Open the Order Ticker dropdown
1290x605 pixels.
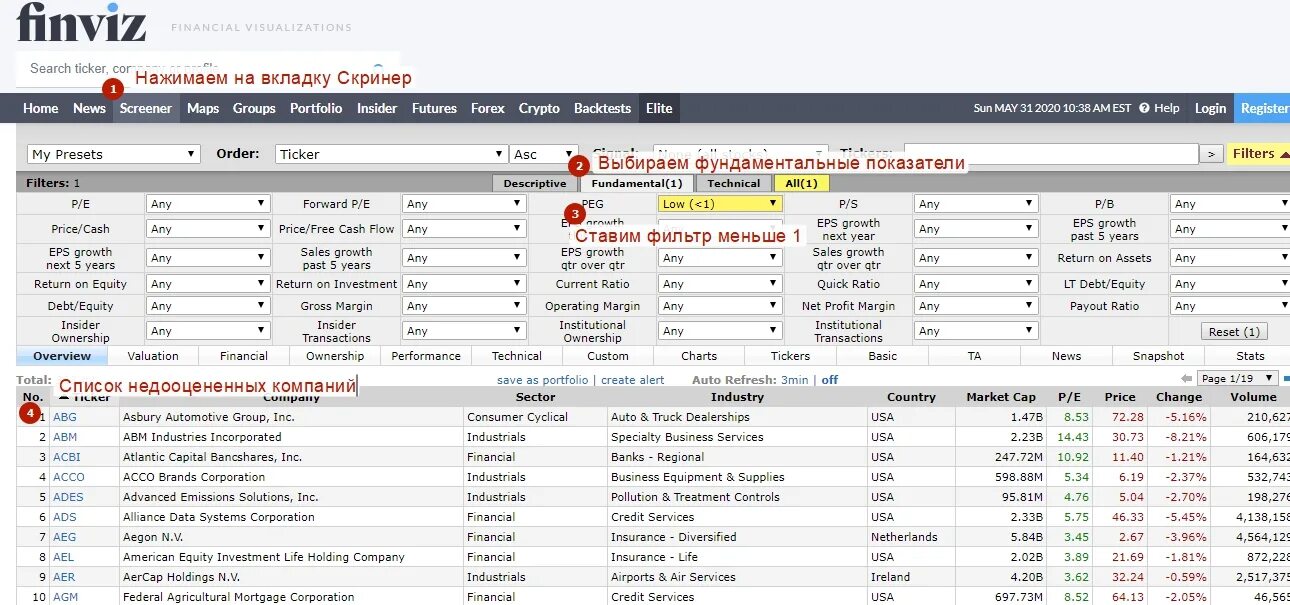point(391,154)
